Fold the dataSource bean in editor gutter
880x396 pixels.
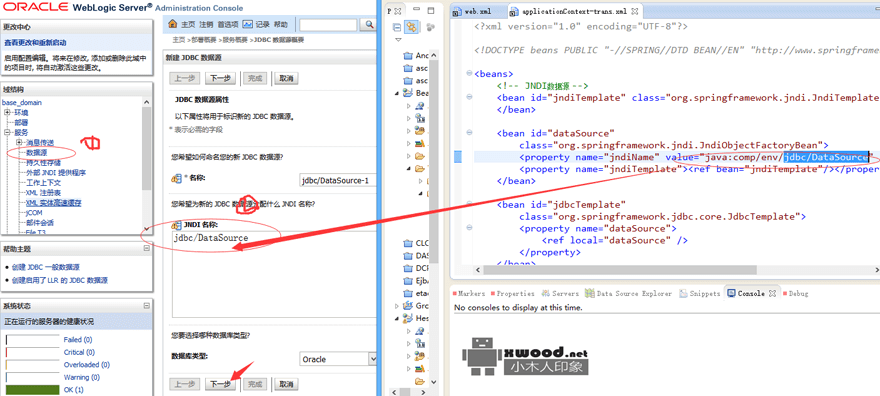click(469, 133)
